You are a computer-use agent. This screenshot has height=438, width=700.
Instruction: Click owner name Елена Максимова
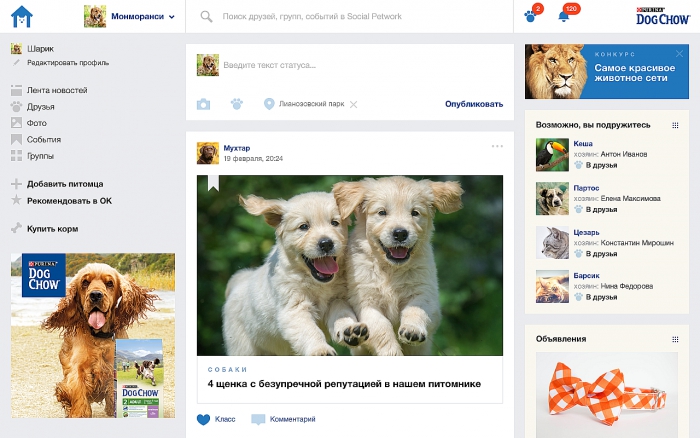tap(630, 198)
